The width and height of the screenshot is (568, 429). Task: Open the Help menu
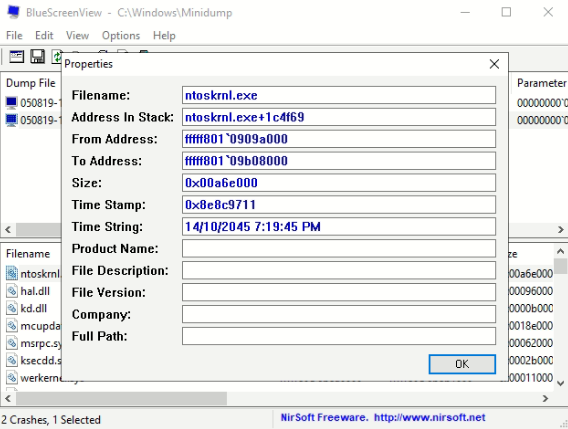pos(164,36)
